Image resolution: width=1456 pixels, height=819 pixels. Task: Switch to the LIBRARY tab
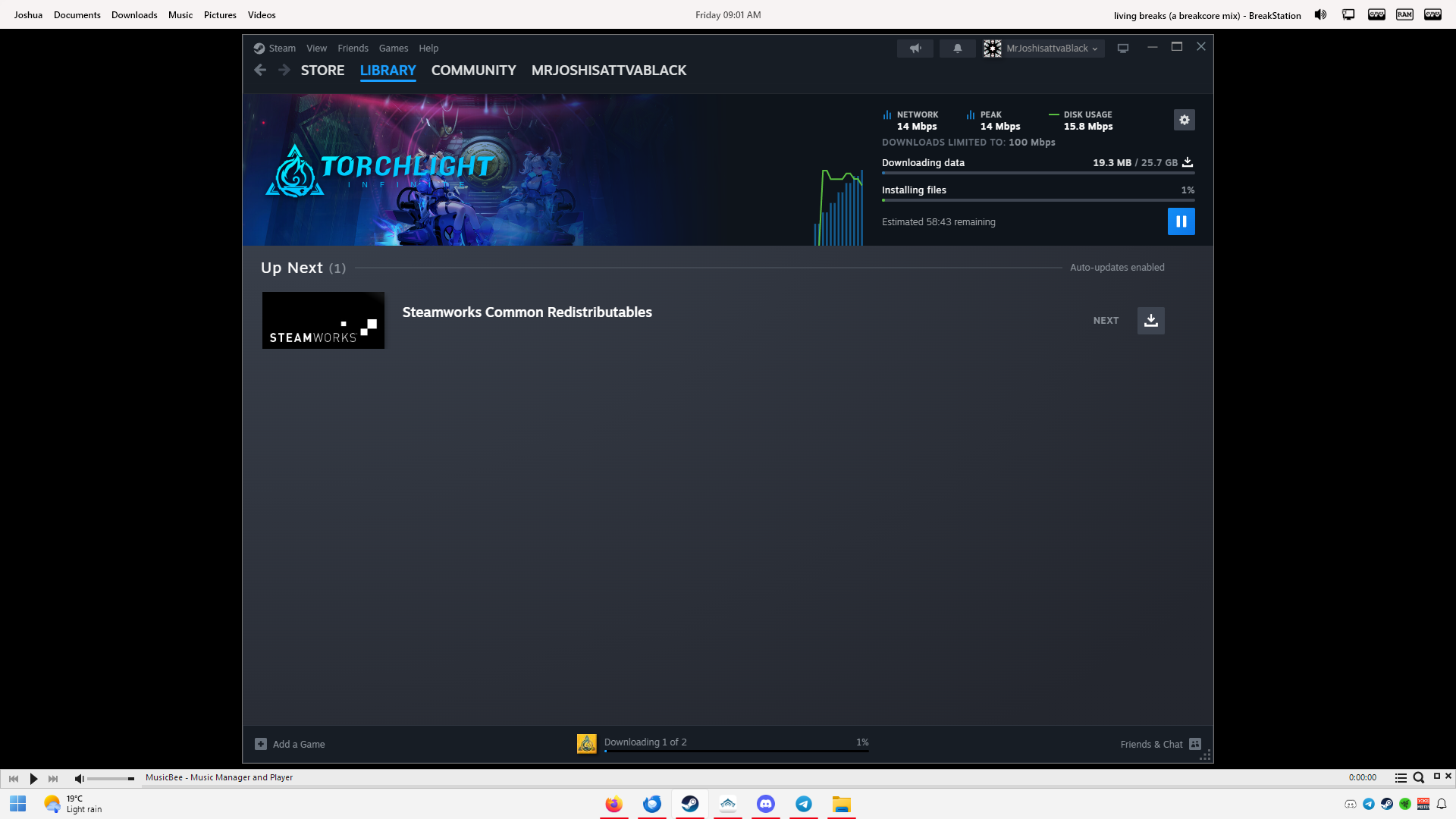coord(388,70)
